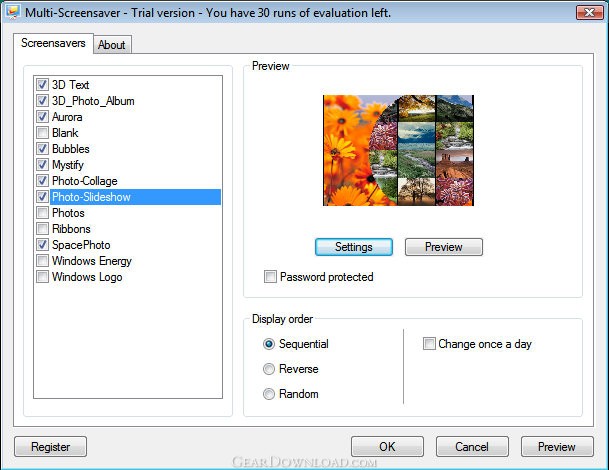This screenshot has height=470, width=609.
Task: Uncheck the SpacePhoto checkbox
Action: tap(42, 245)
